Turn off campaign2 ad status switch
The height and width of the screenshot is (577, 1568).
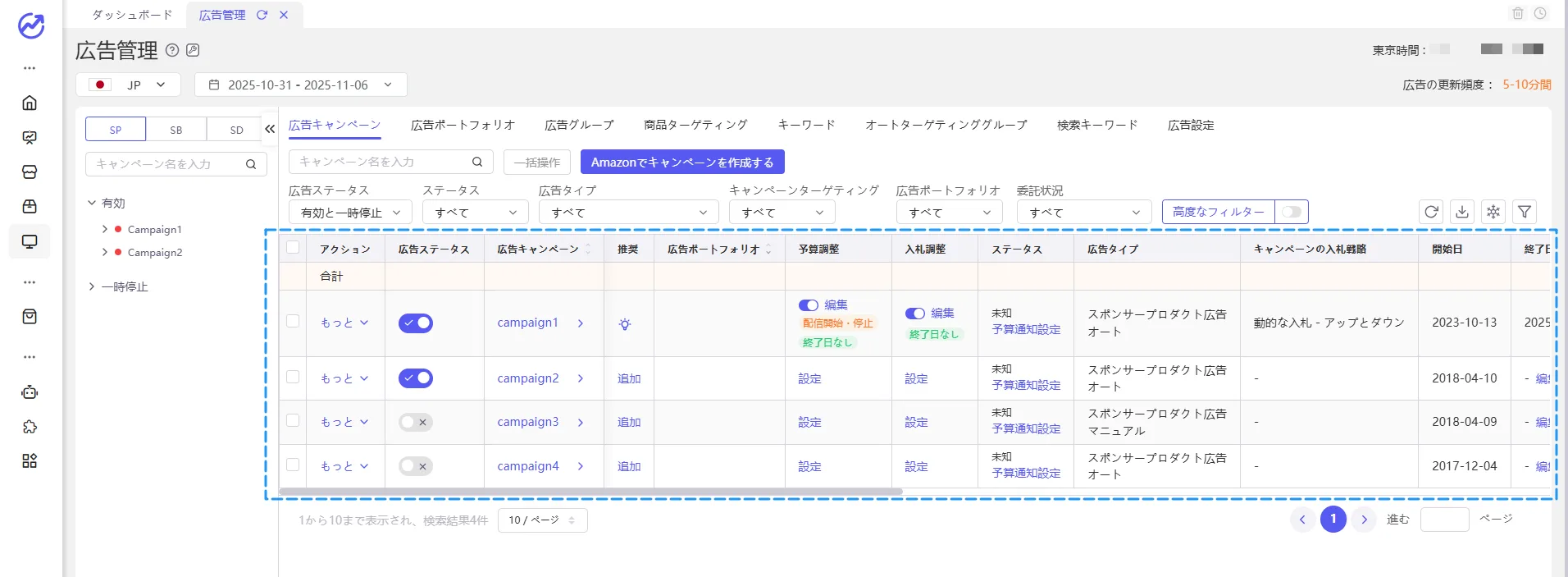[x=416, y=378]
